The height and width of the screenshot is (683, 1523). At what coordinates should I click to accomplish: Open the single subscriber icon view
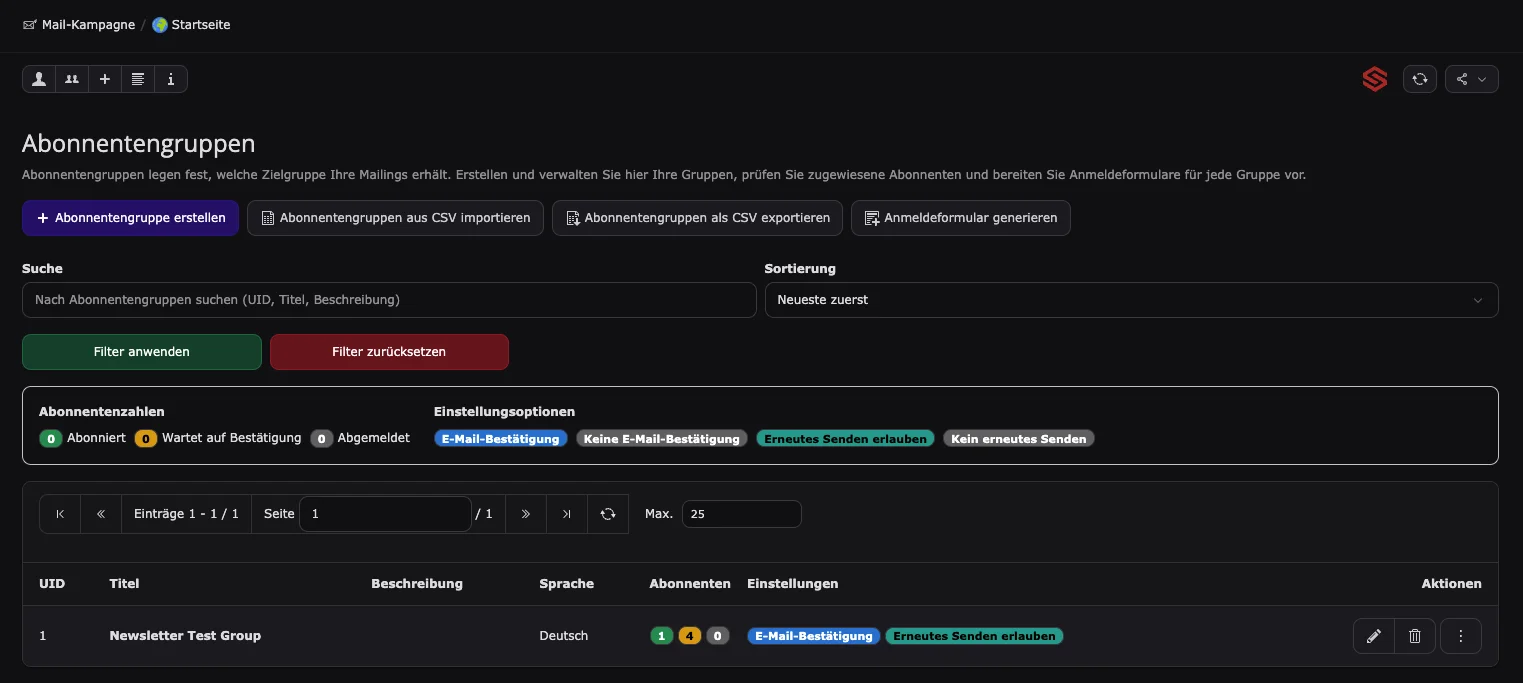coord(39,79)
